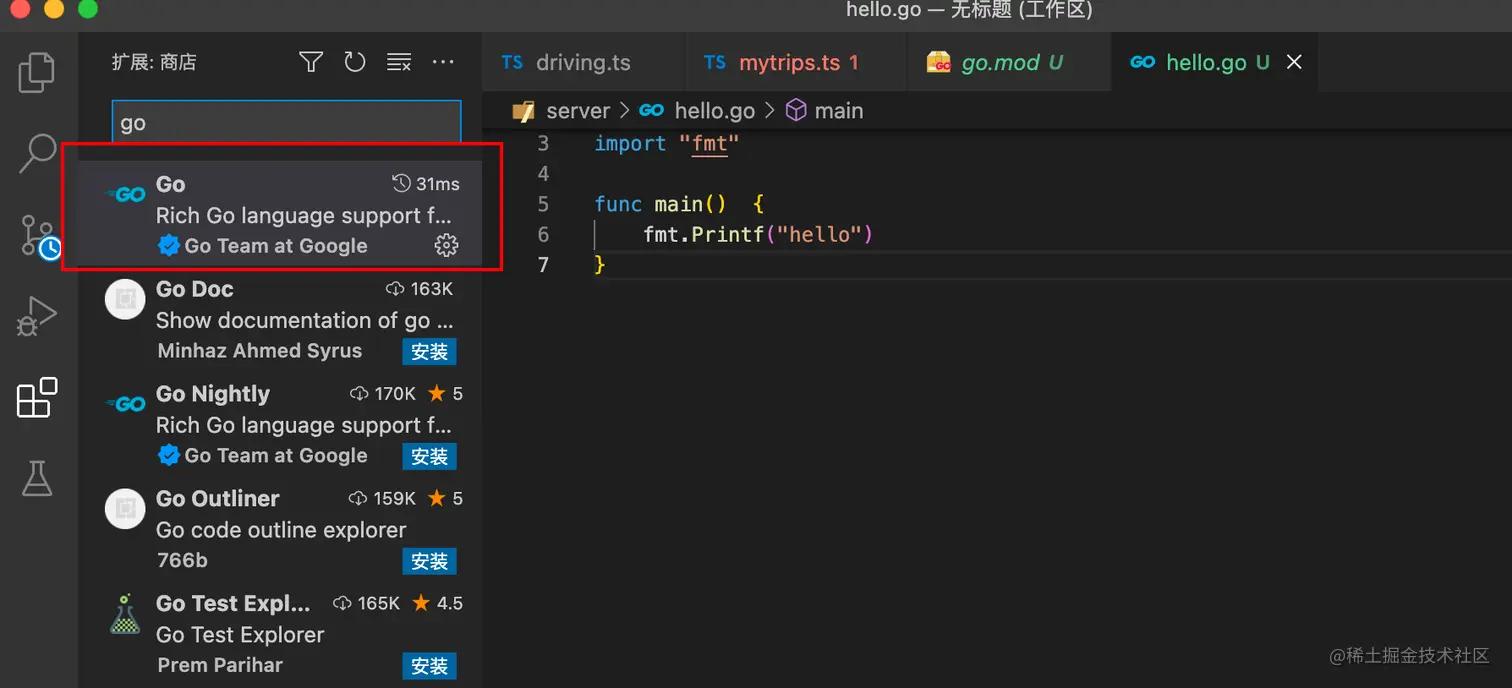Click Go Outliner placeholder extension icon
The image size is (1512, 688).
pyautogui.click(x=125, y=509)
